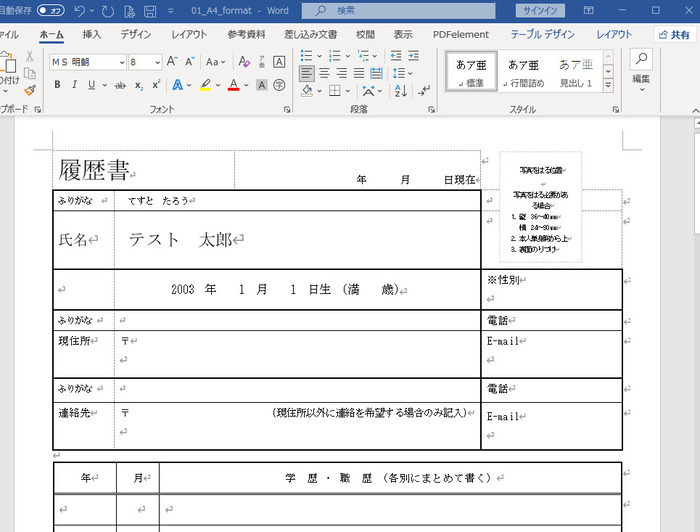Image resolution: width=700 pixels, height=532 pixels.
Task: Open the 差し込み文書 tab
Action: [x=311, y=34]
